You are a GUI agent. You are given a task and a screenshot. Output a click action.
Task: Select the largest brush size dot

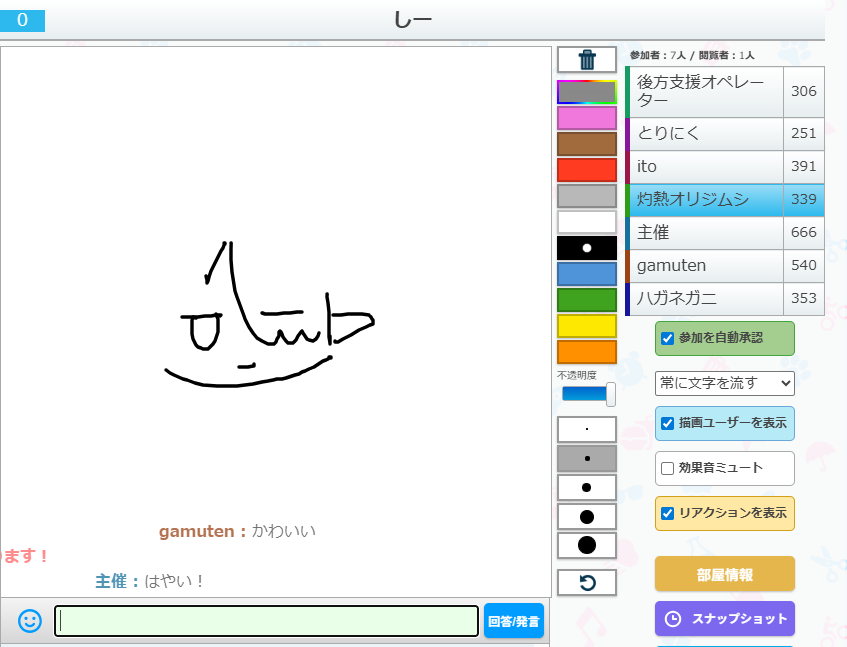[587, 545]
